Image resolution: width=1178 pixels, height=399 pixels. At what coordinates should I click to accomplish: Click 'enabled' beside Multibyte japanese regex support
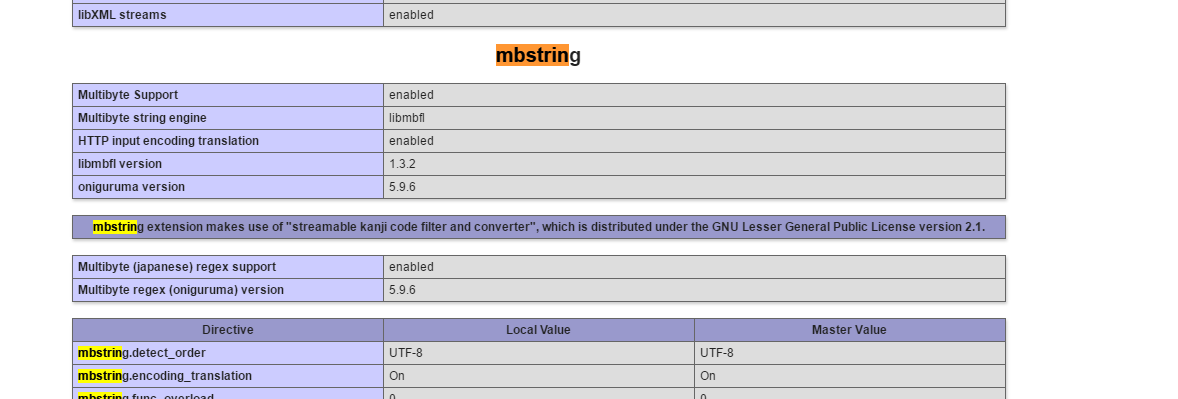click(x=411, y=268)
